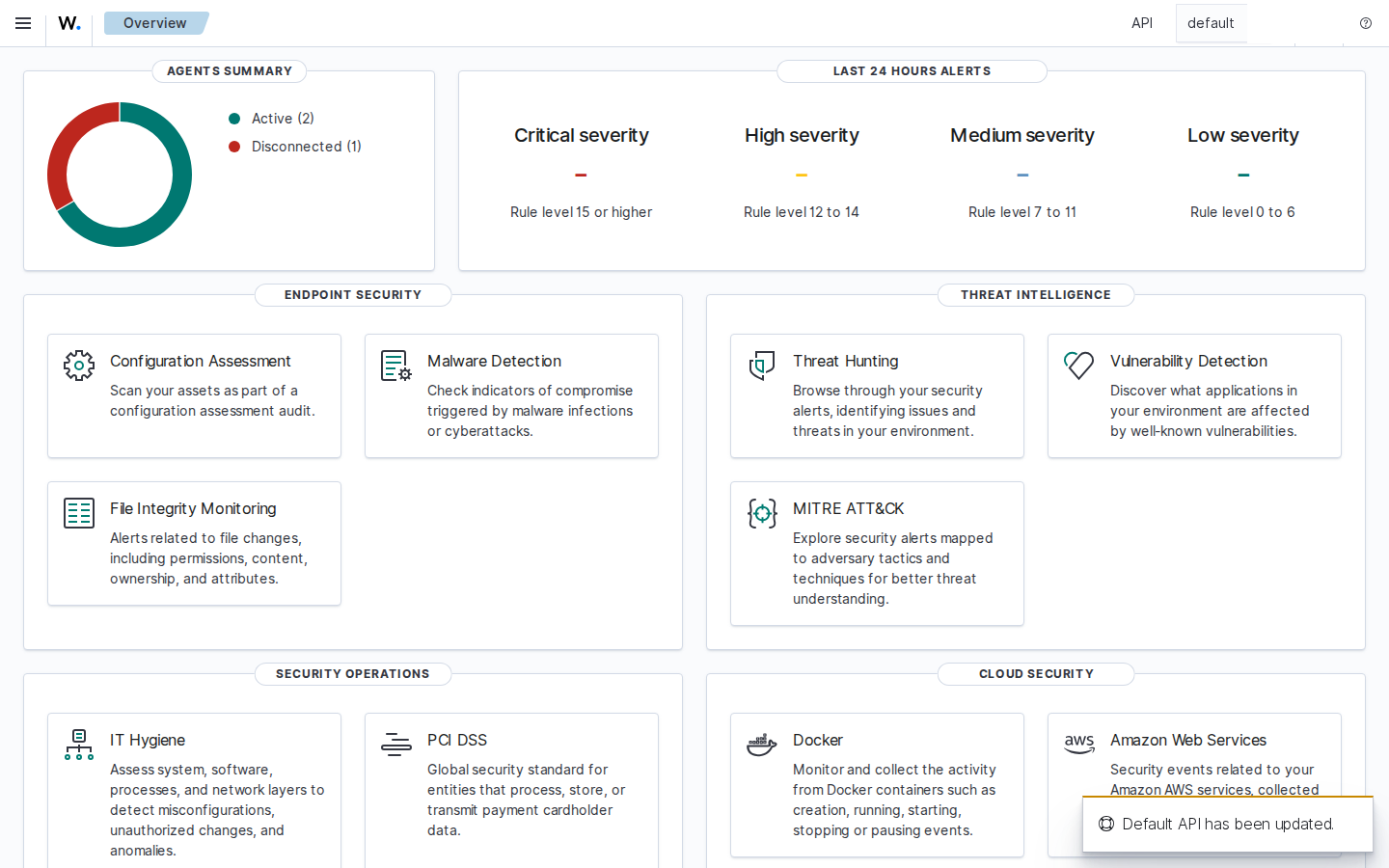This screenshot has height=868, width=1389.
Task: Click the LAST 24 HOURS ALERTS heading
Action: (x=912, y=71)
